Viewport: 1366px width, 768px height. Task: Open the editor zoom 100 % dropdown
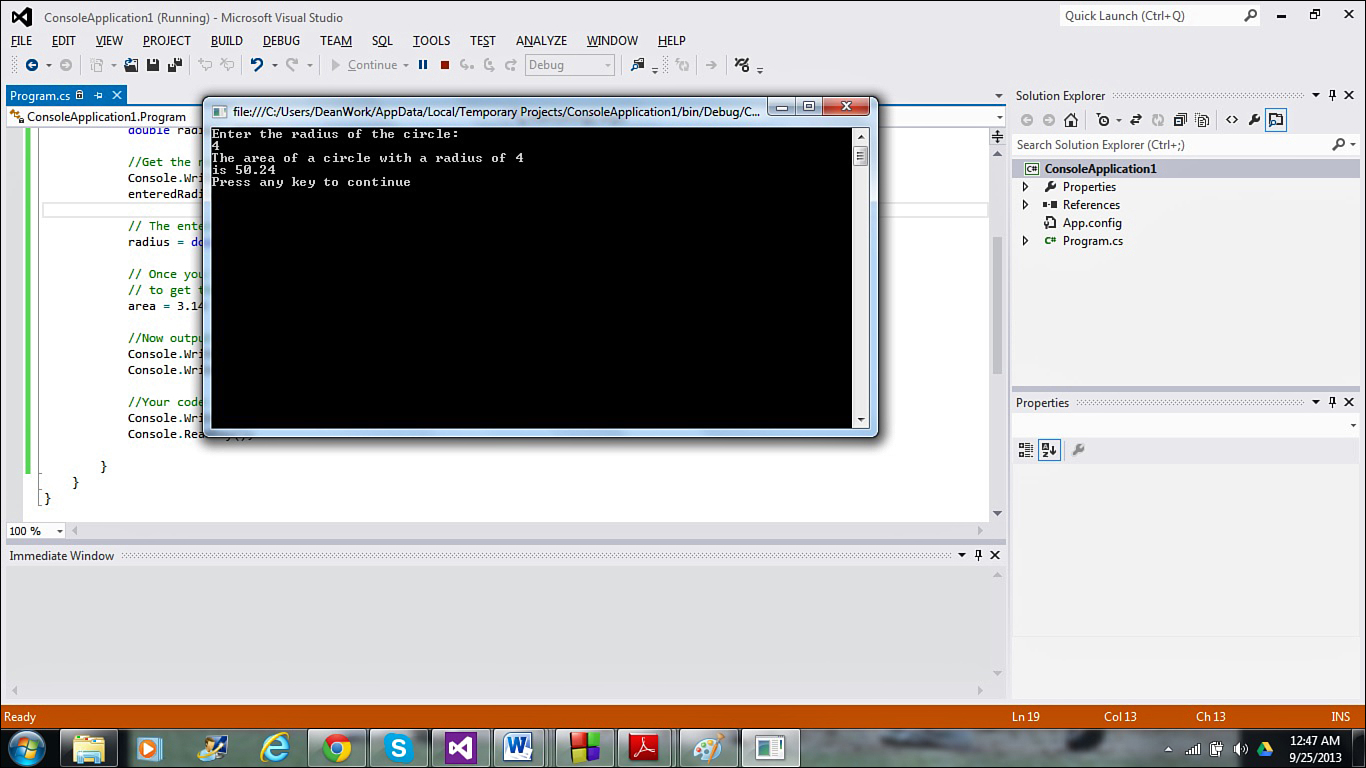point(59,532)
